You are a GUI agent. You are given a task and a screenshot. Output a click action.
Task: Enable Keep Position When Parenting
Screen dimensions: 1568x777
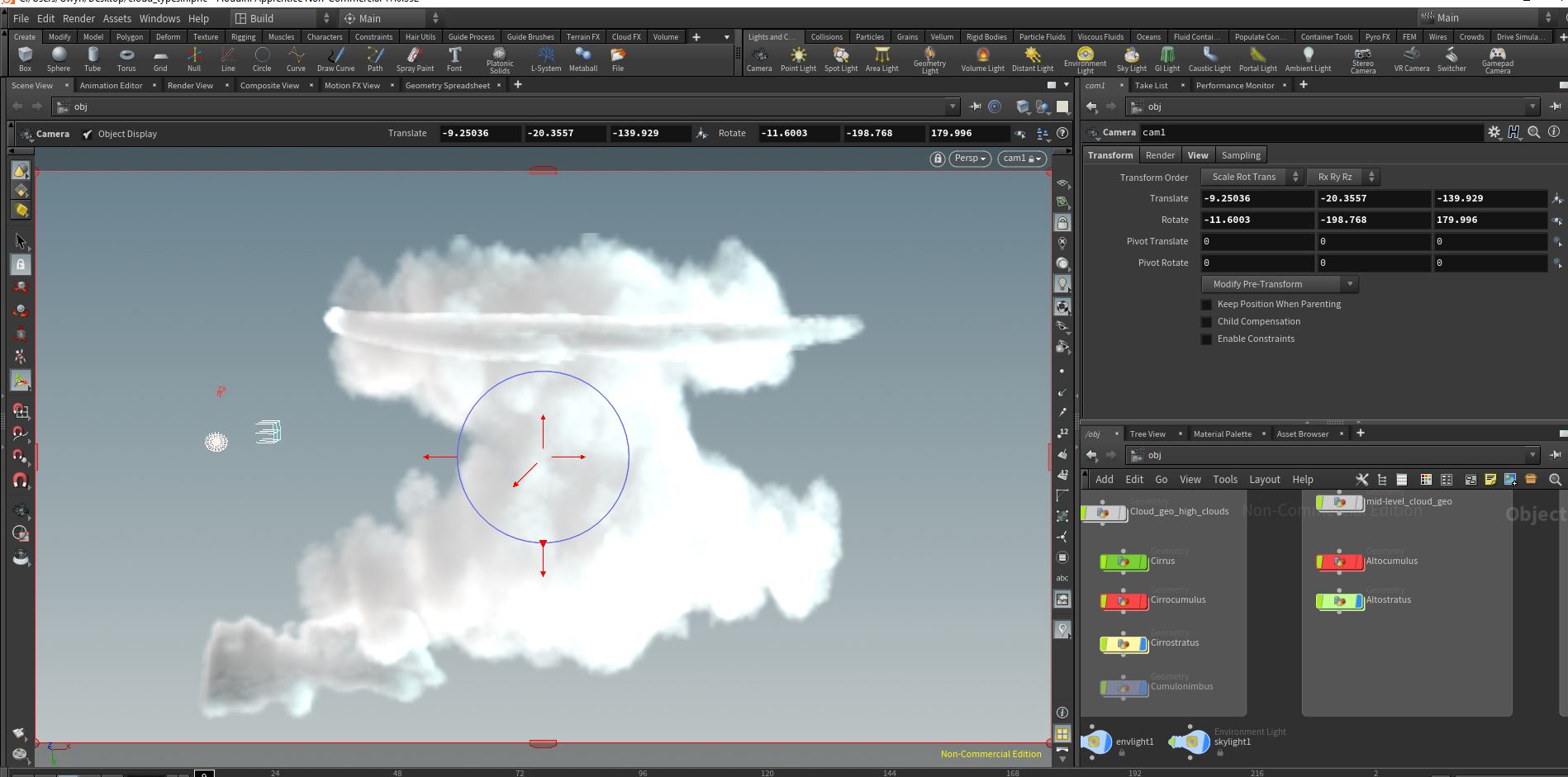coord(1207,304)
